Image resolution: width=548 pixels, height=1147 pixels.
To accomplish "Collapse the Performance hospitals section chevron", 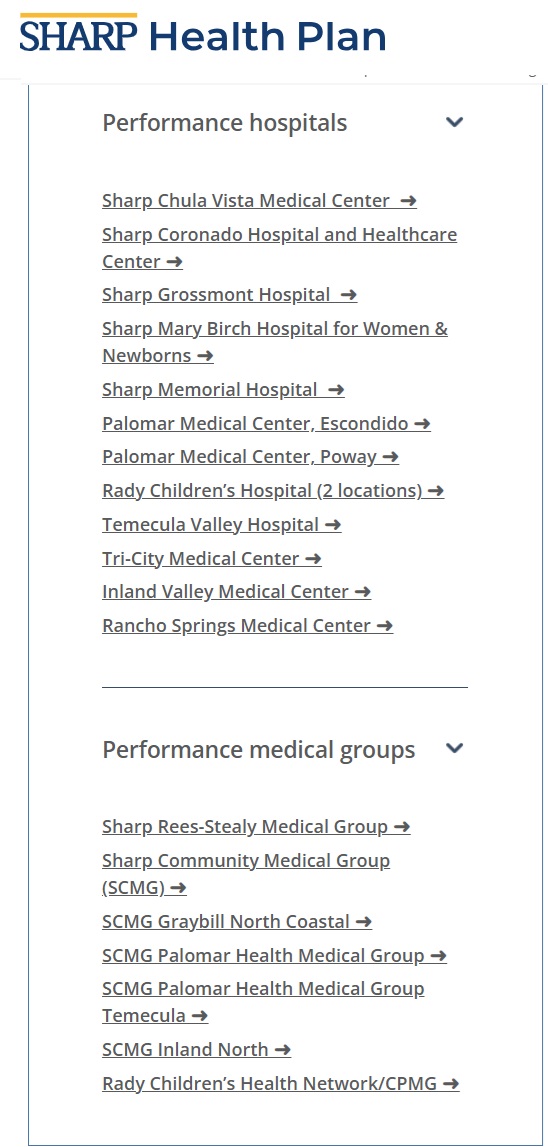I will click(454, 122).
